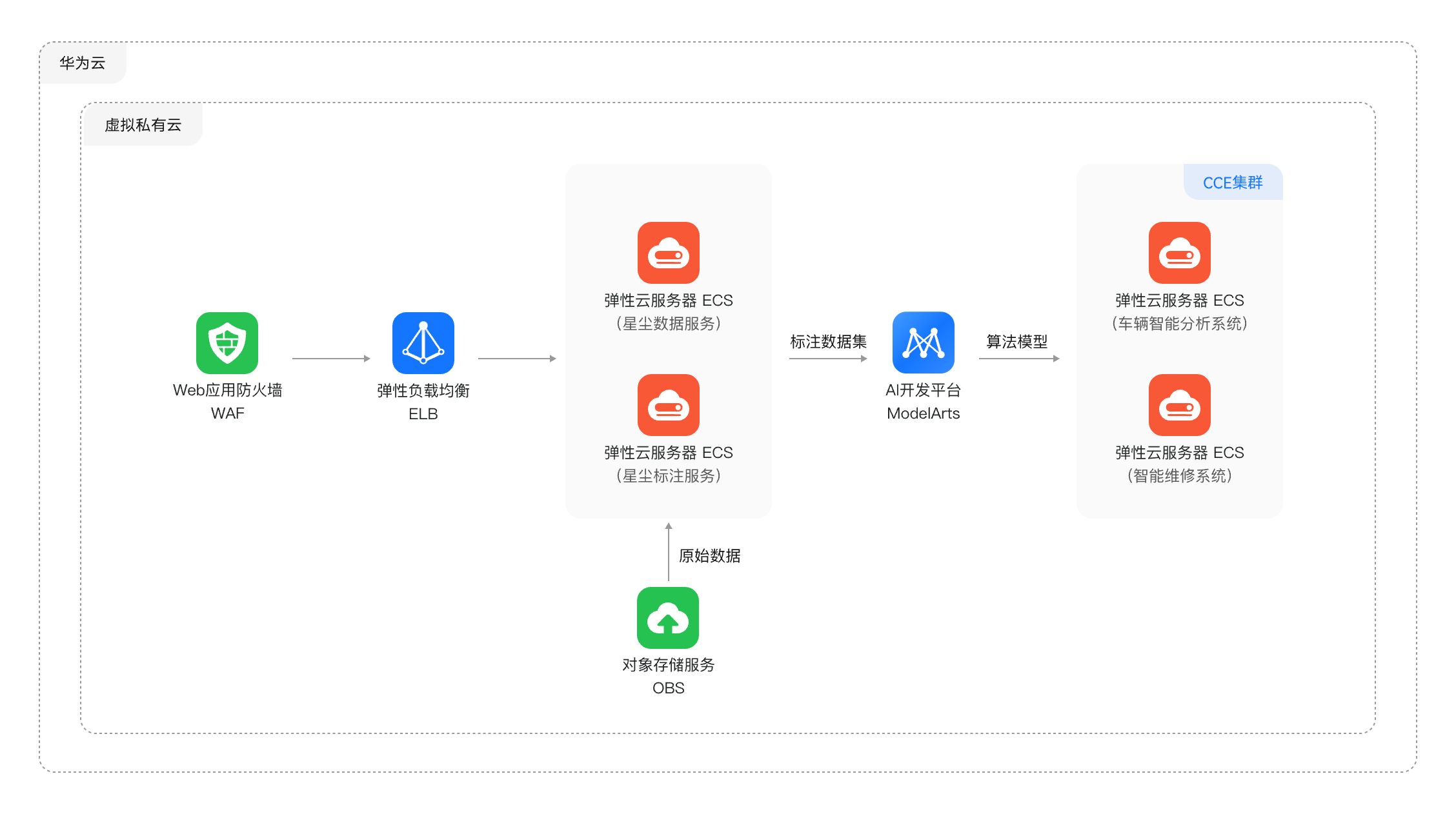Select the blue ELB load balancer icon
This screenshot has height=814, width=1456.
pos(423,343)
